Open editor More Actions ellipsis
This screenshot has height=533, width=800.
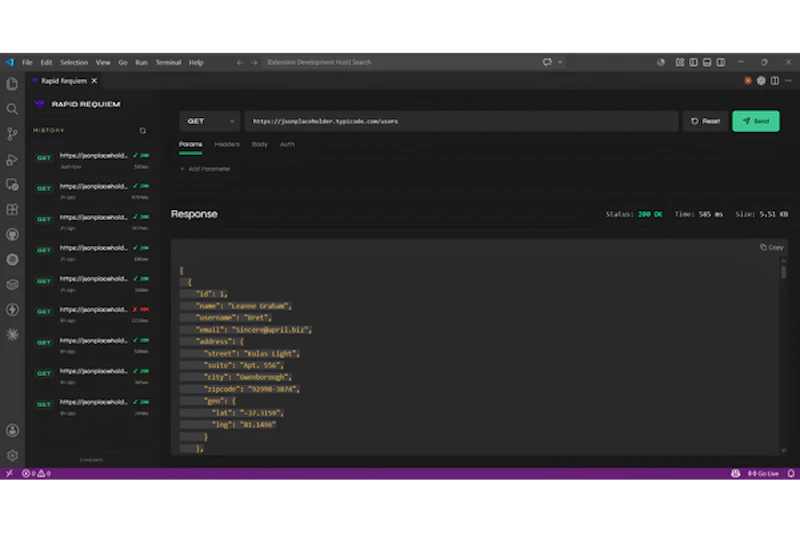click(x=788, y=81)
